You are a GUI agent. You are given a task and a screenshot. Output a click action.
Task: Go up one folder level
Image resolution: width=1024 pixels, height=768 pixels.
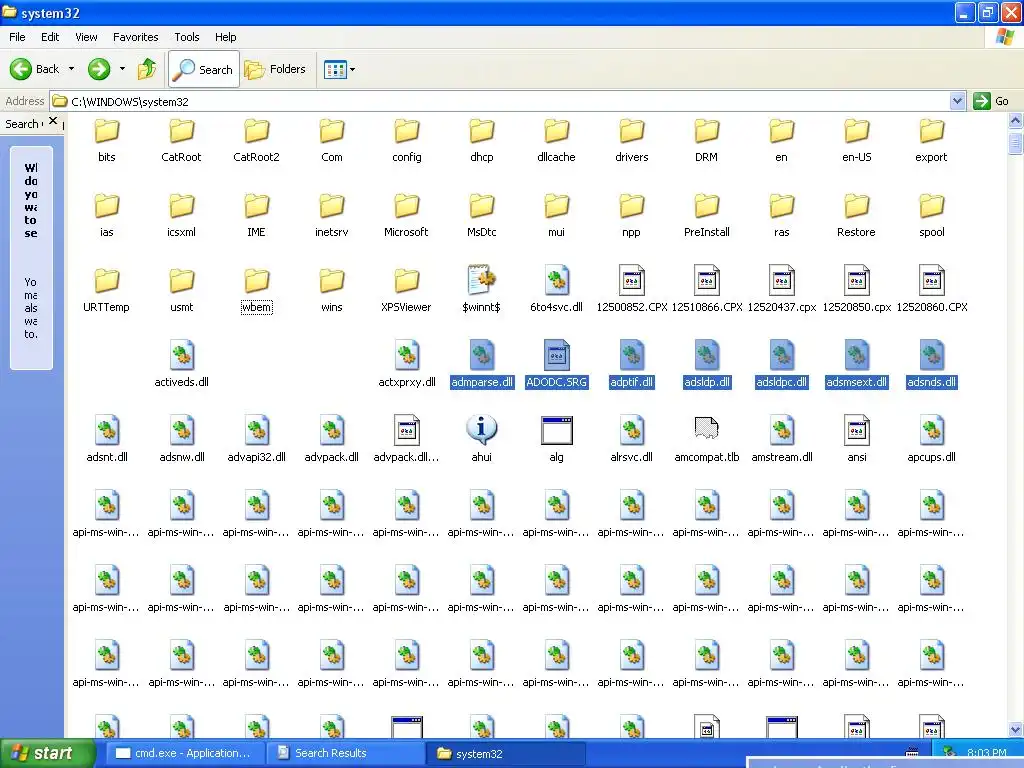(x=147, y=69)
